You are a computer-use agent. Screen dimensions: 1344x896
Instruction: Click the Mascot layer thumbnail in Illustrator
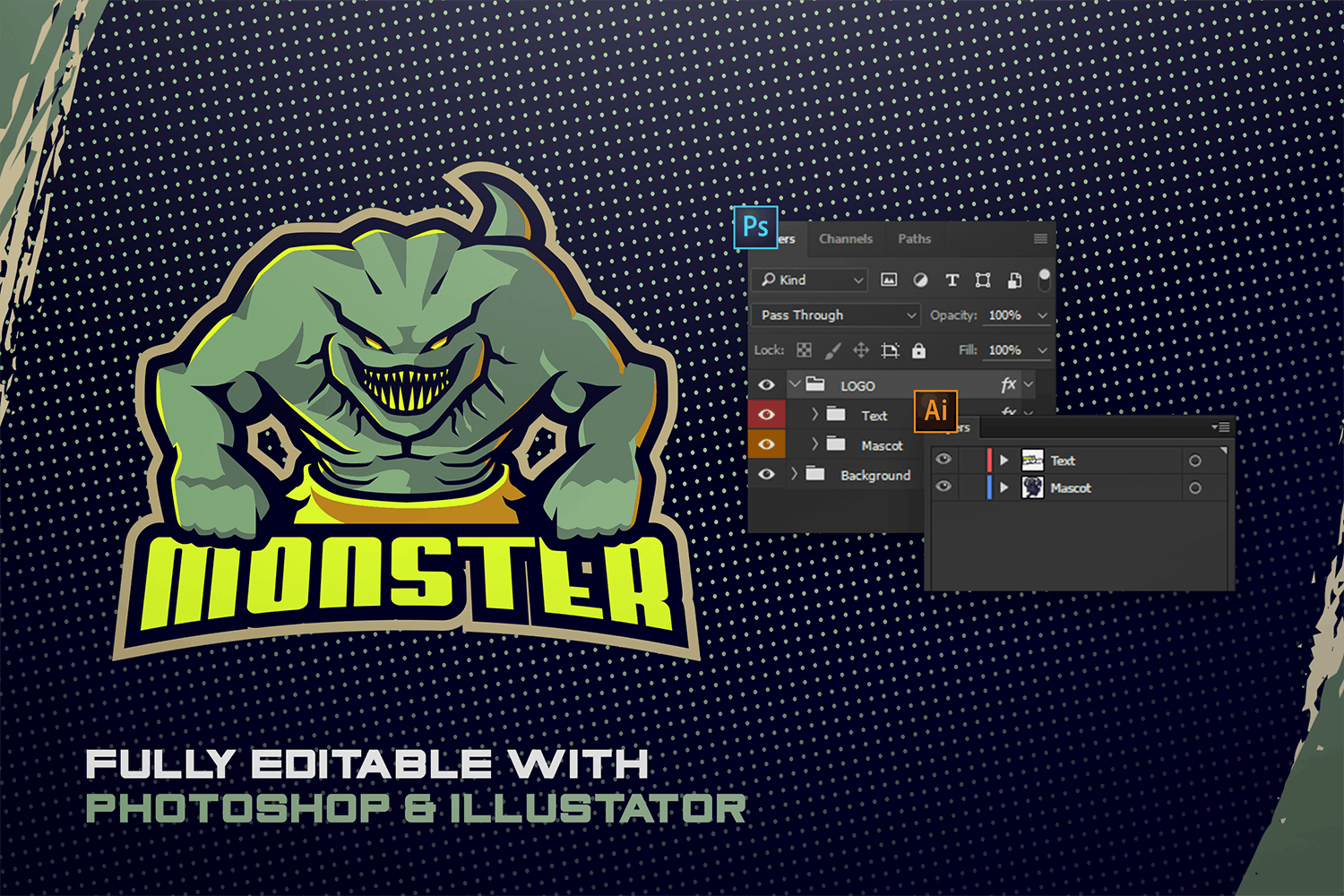coord(1032,487)
